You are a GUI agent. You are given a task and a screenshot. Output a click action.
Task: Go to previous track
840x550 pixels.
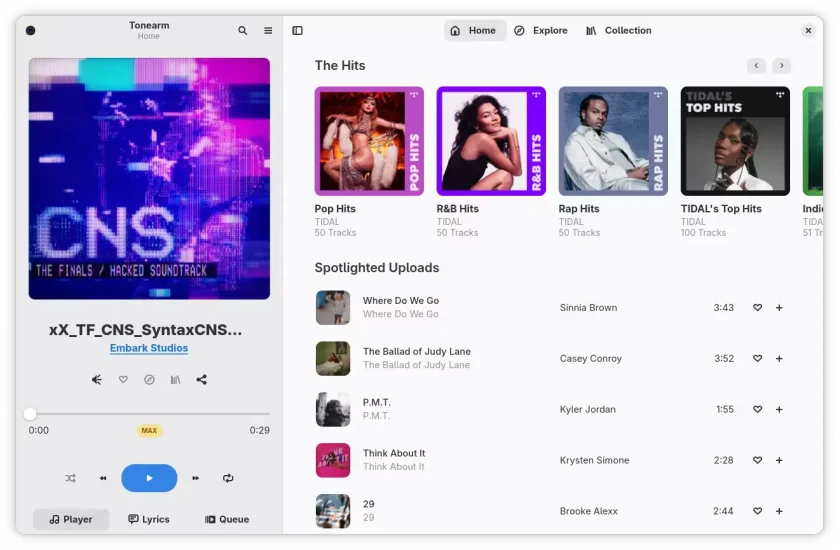[103, 478]
